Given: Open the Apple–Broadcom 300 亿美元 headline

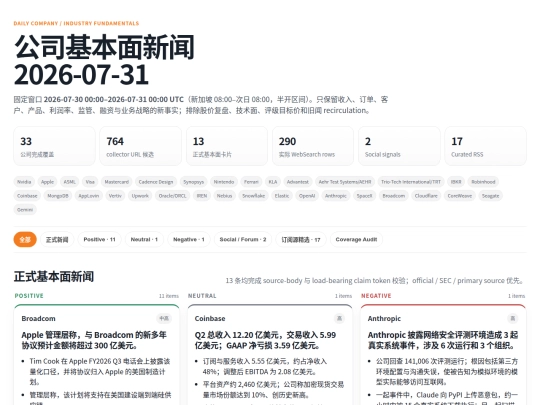Looking at the screenshot, I should (x=94, y=340).
